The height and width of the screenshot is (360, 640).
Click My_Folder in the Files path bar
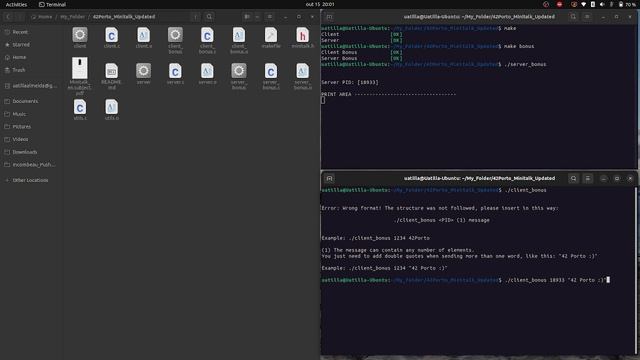(72, 17)
